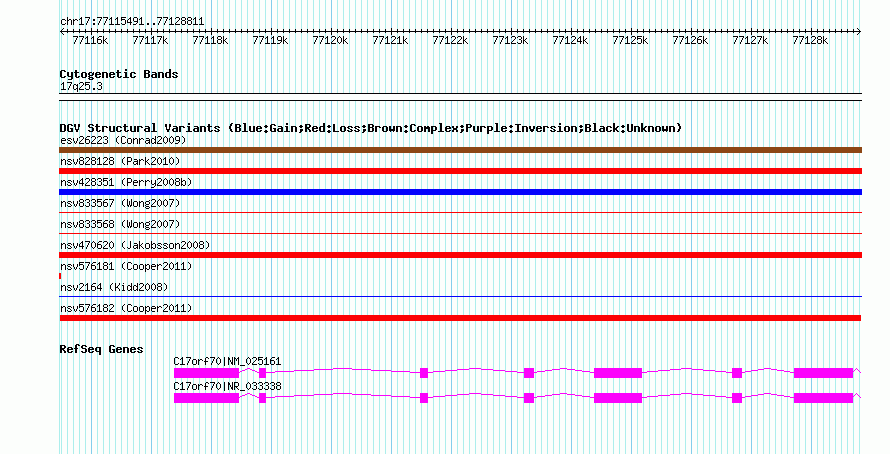Click the red nsv828128 loss bar
Image resolution: width=890 pixels, height=454 pixels.
460,171
